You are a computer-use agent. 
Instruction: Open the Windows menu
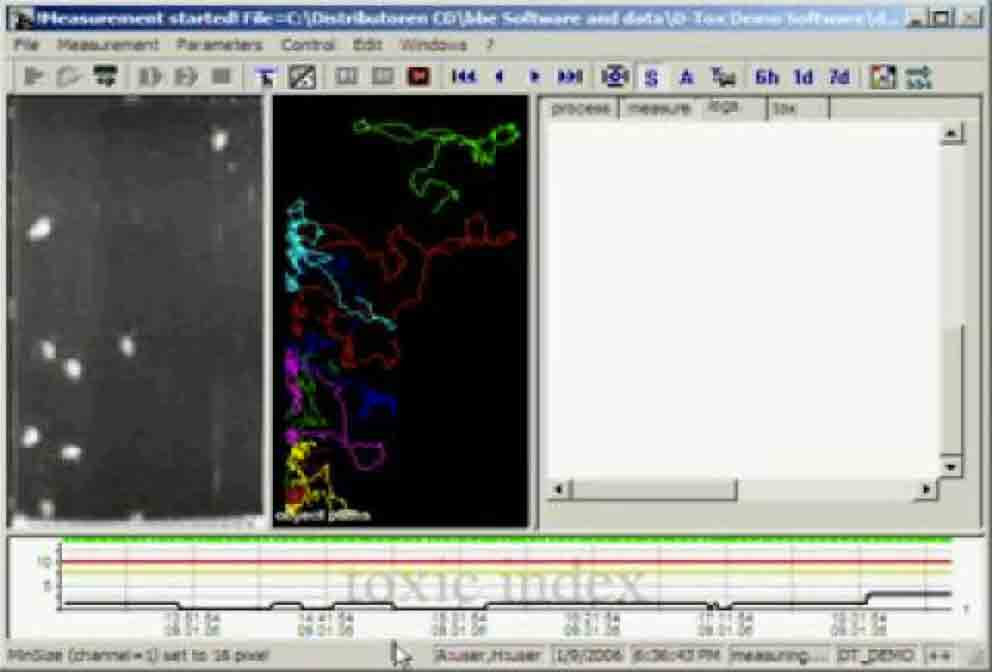point(433,45)
